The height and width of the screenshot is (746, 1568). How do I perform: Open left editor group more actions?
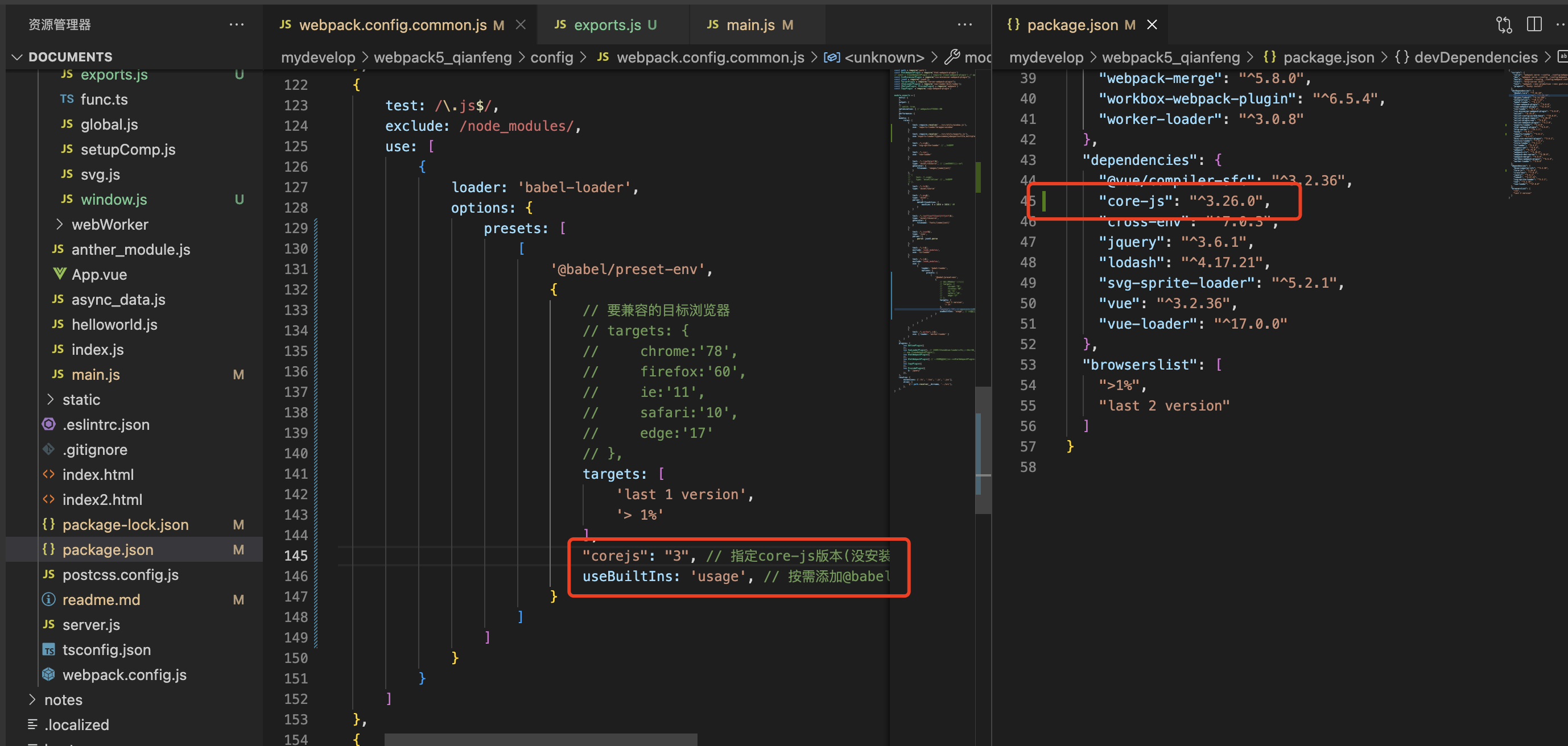pos(964,25)
